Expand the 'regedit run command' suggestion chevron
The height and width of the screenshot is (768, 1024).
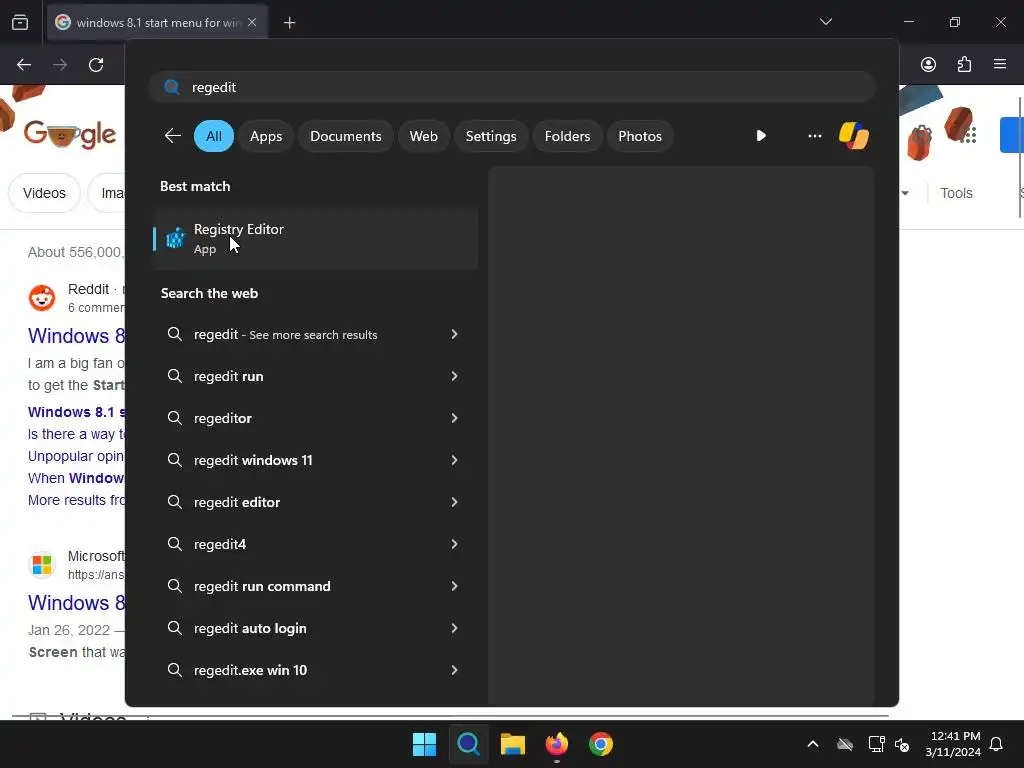pos(455,586)
